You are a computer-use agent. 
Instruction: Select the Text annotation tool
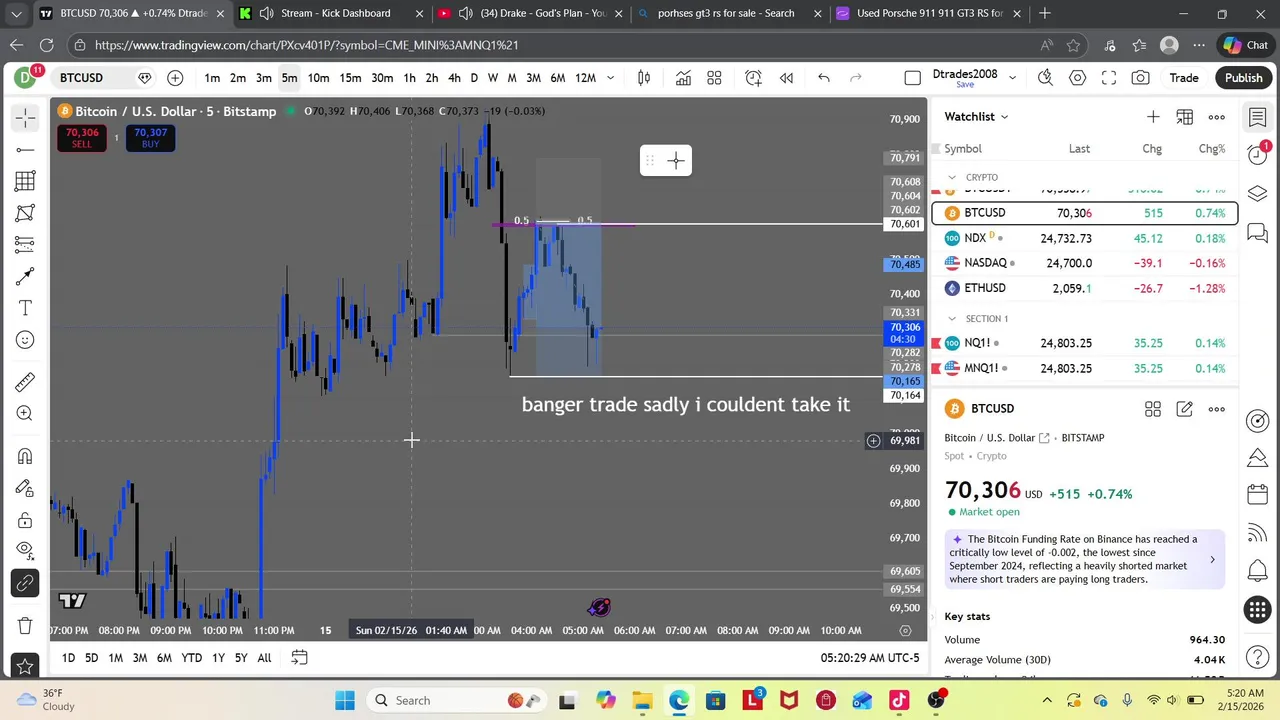tap(25, 308)
